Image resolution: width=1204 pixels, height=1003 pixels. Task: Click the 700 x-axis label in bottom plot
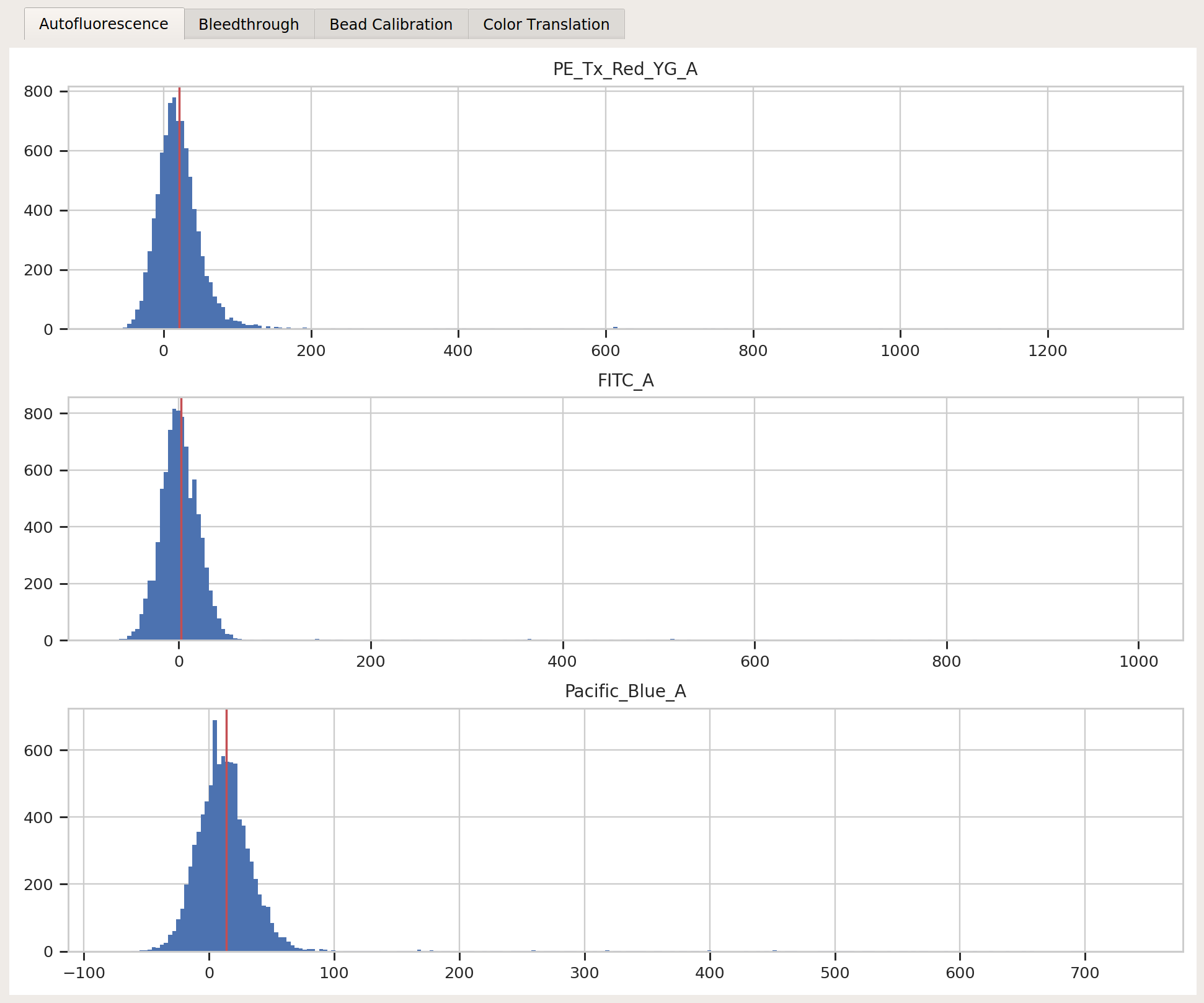[x=1084, y=973]
